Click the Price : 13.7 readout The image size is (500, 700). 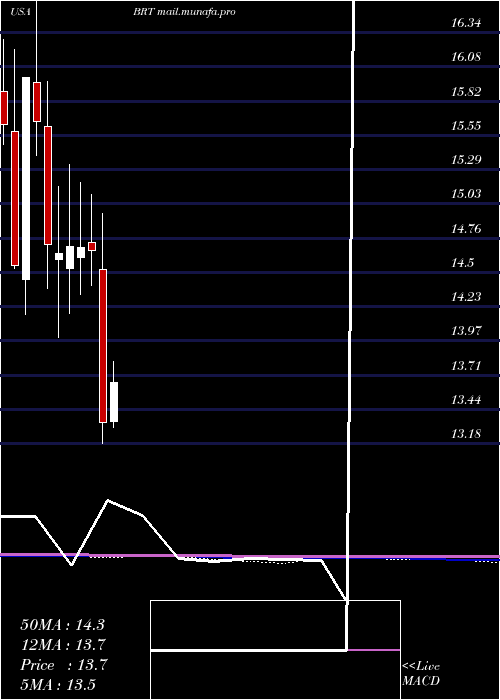[63, 665]
